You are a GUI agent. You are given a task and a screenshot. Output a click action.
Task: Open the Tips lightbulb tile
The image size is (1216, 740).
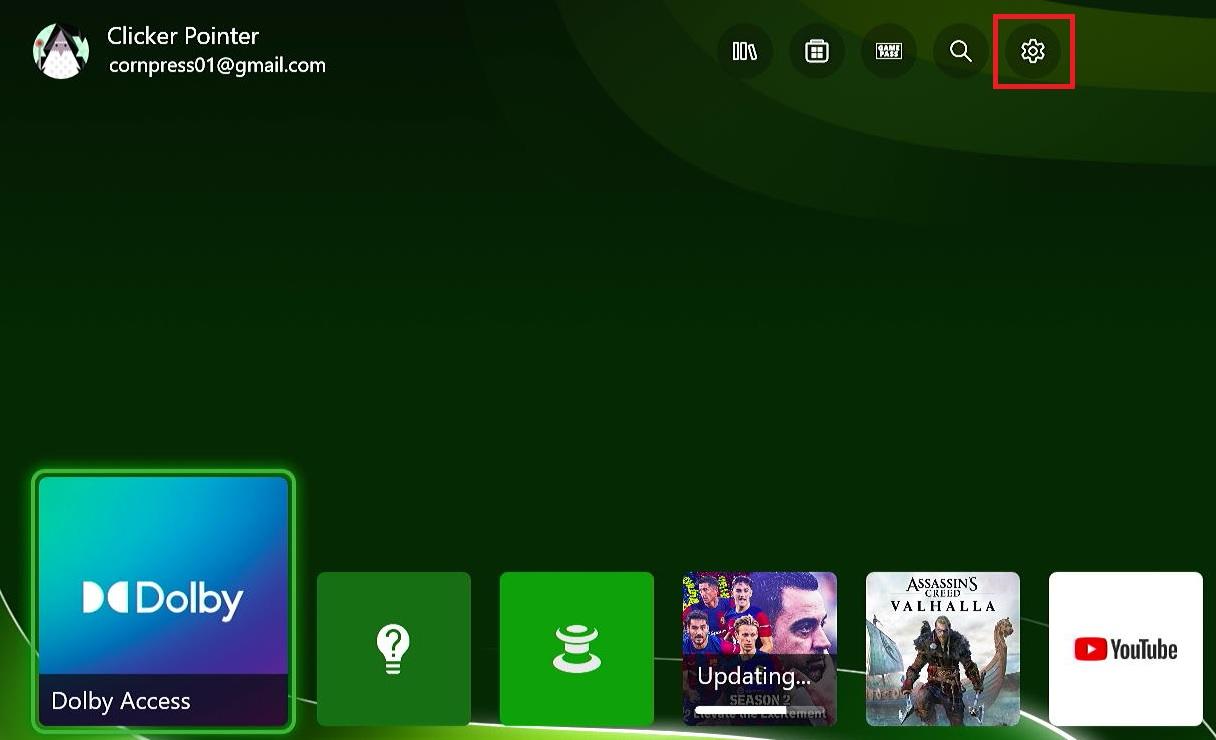(x=394, y=649)
